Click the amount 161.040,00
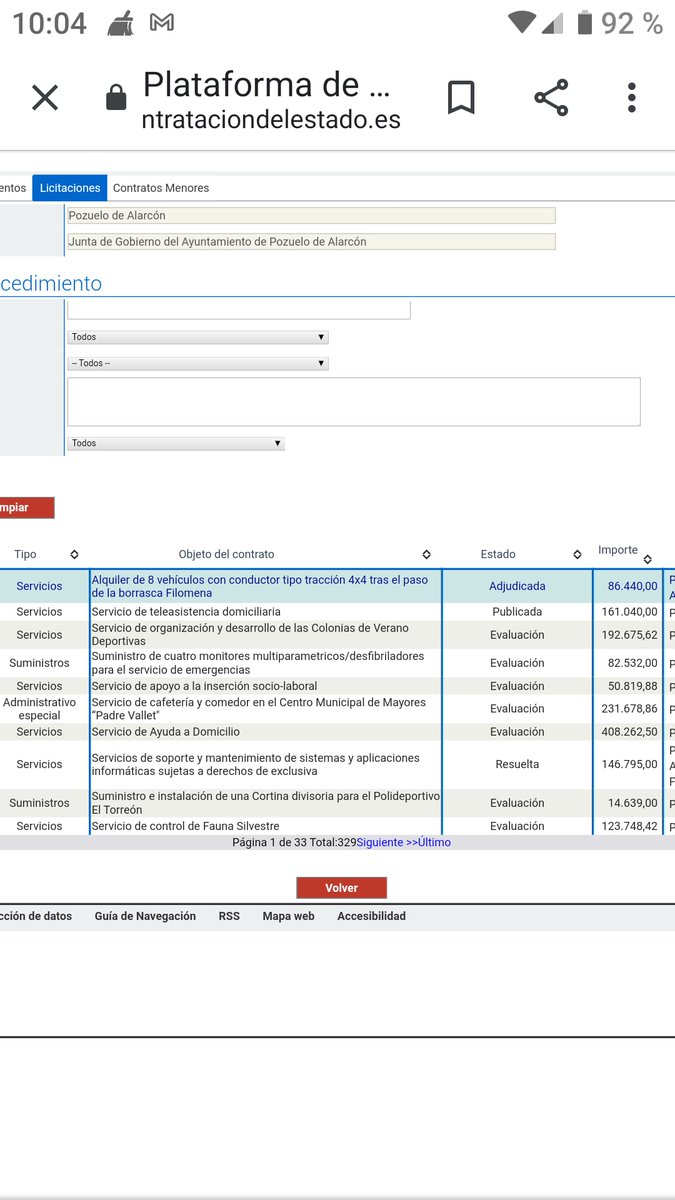 tap(629, 611)
